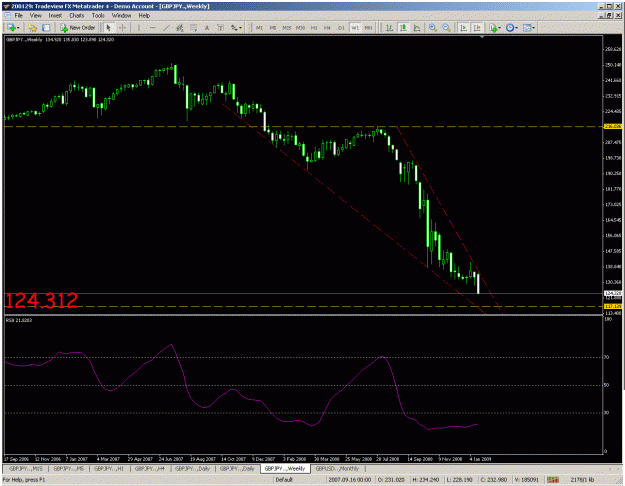The height and width of the screenshot is (486, 625).
Task: Switch to the GBPJPY M15 chart tab
Action: click(x=26, y=469)
